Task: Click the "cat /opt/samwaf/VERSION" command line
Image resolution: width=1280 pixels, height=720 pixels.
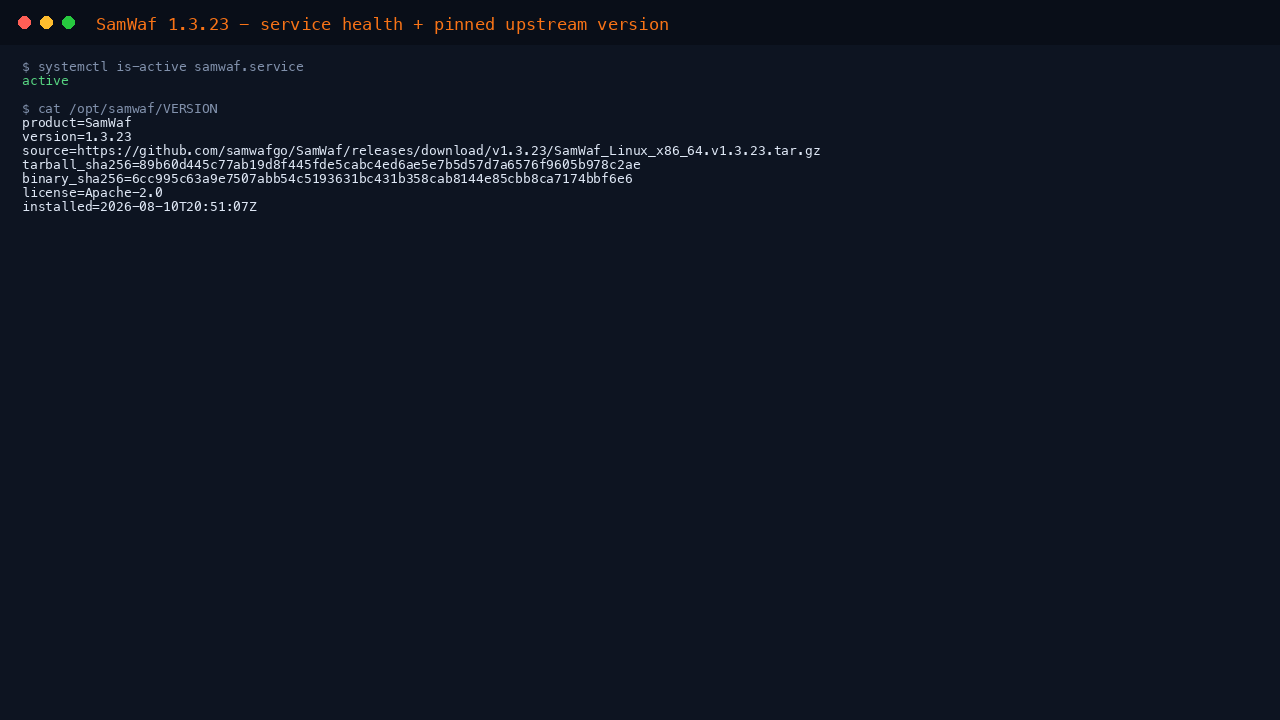Action: coord(120,109)
